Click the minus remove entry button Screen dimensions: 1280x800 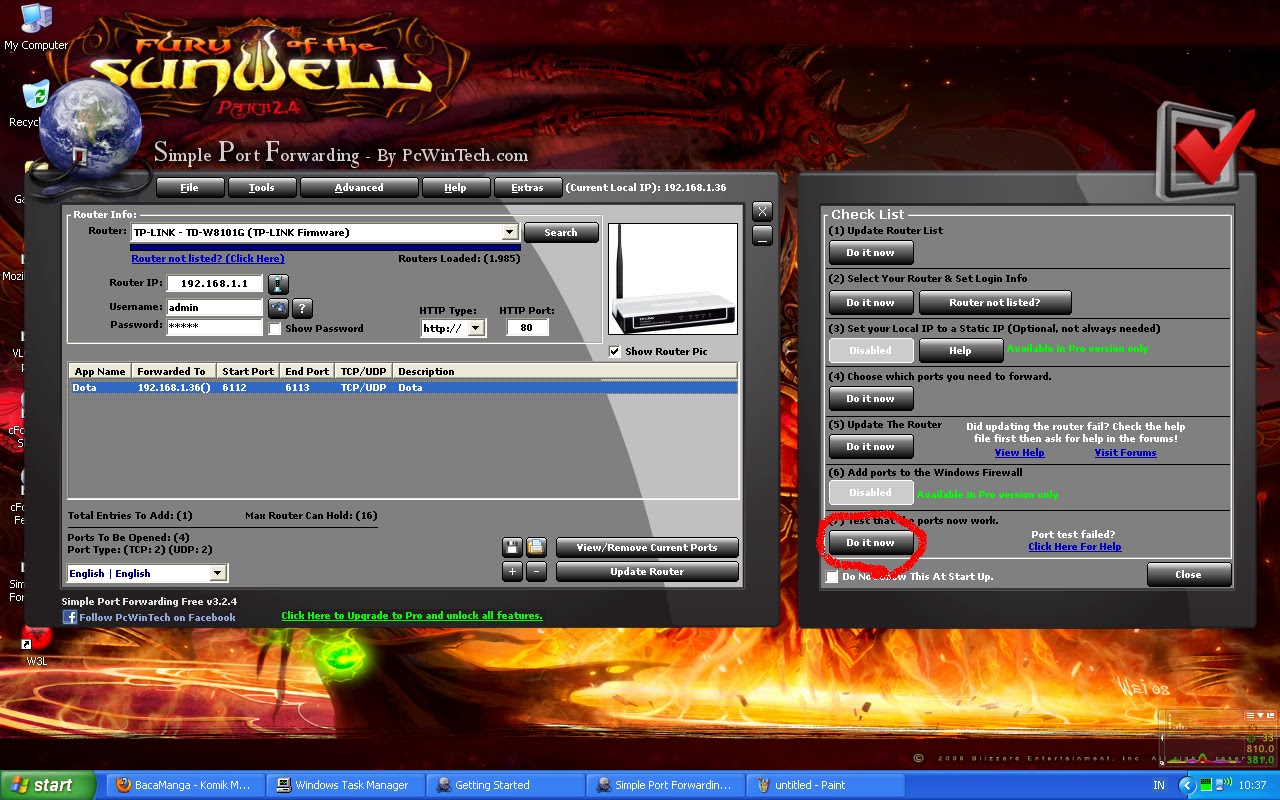(x=536, y=571)
